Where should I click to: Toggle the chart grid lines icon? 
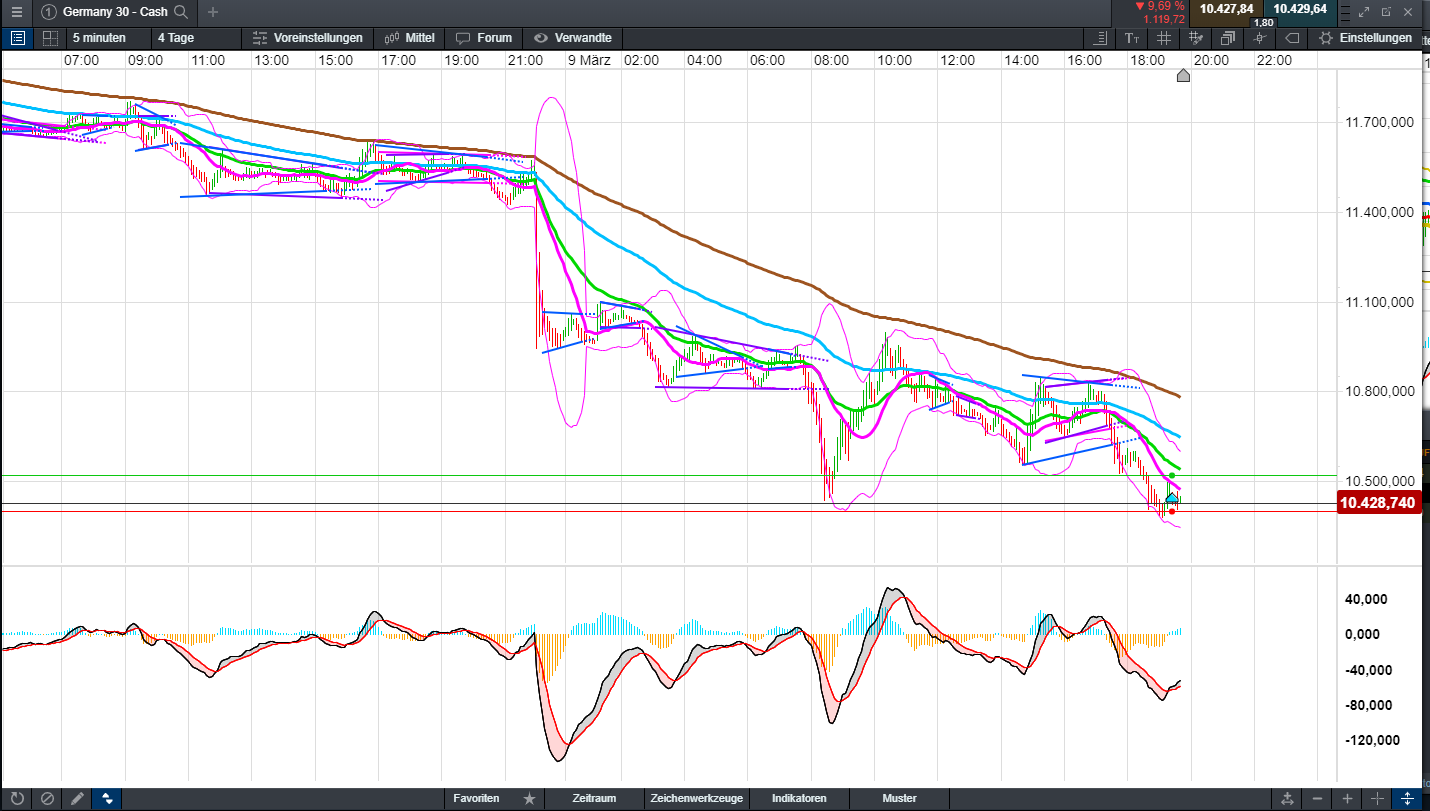pos(1163,38)
